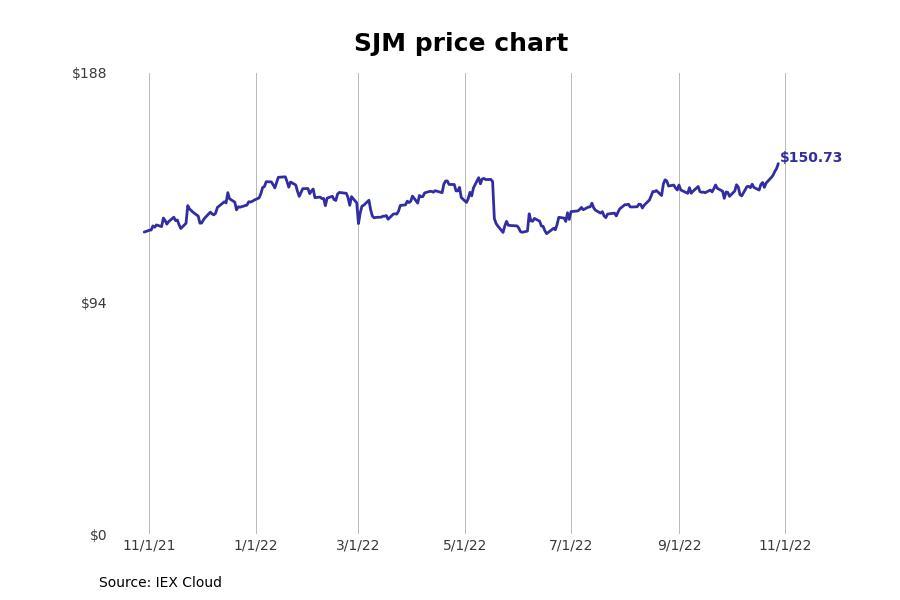Select the $150.73 latest price label
The height and width of the screenshot is (600, 900).
(810, 157)
